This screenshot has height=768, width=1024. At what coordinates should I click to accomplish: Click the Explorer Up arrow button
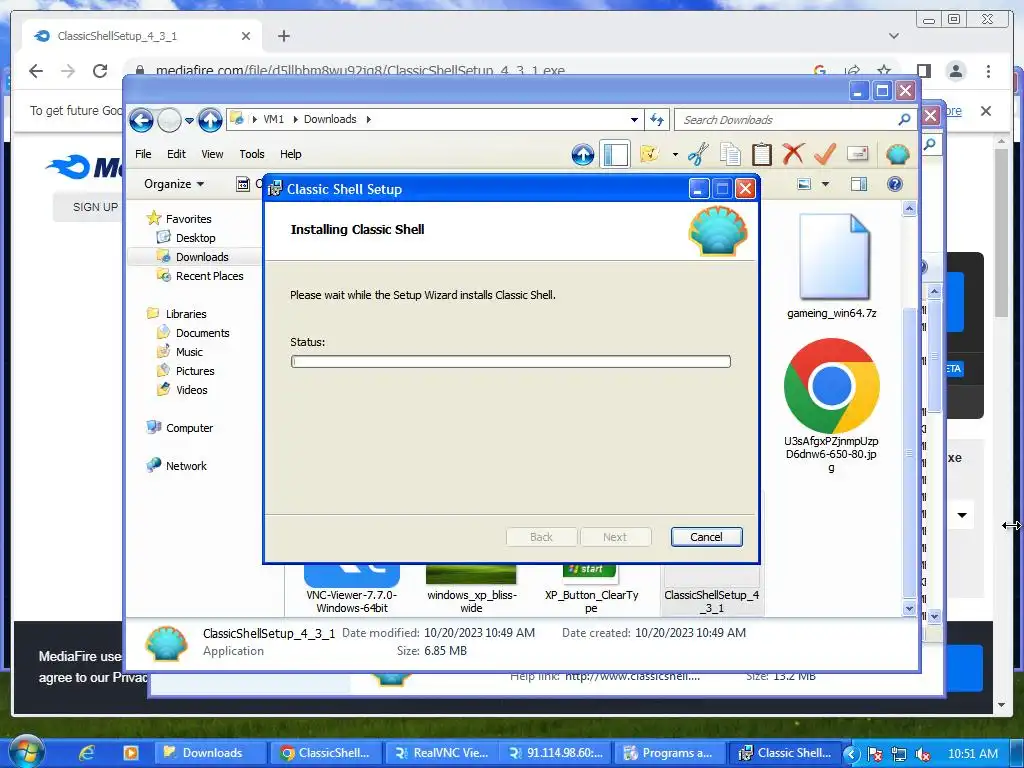click(x=210, y=120)
